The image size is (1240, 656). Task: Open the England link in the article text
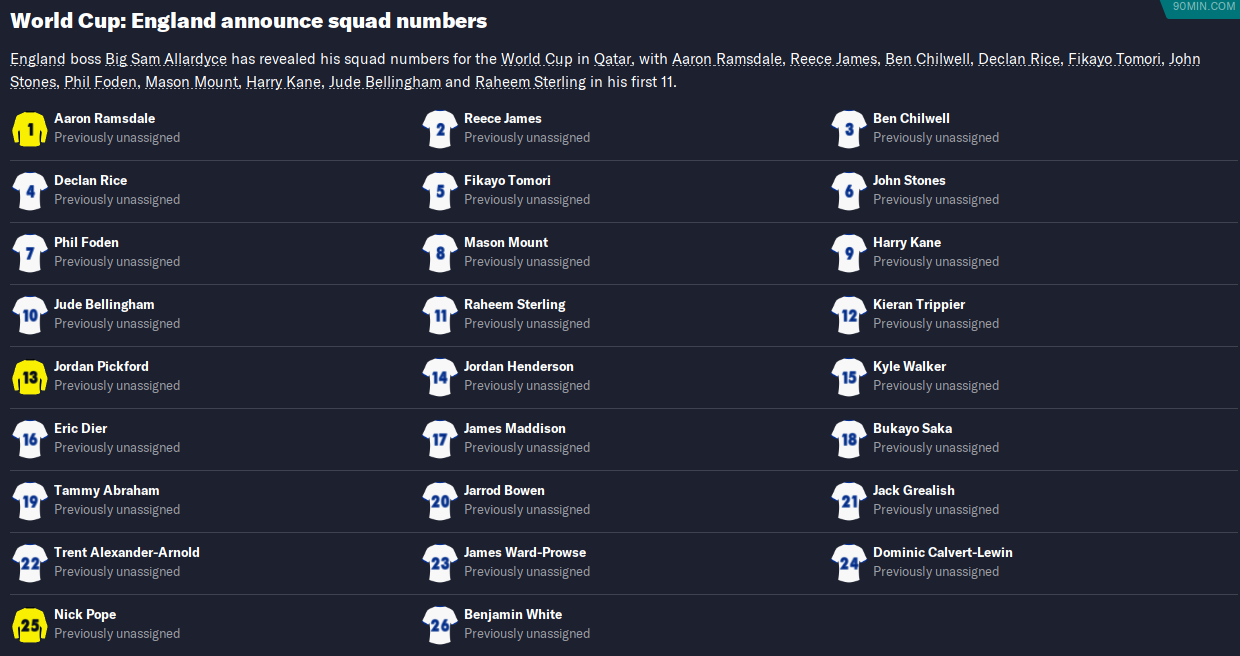click(38, 59)
